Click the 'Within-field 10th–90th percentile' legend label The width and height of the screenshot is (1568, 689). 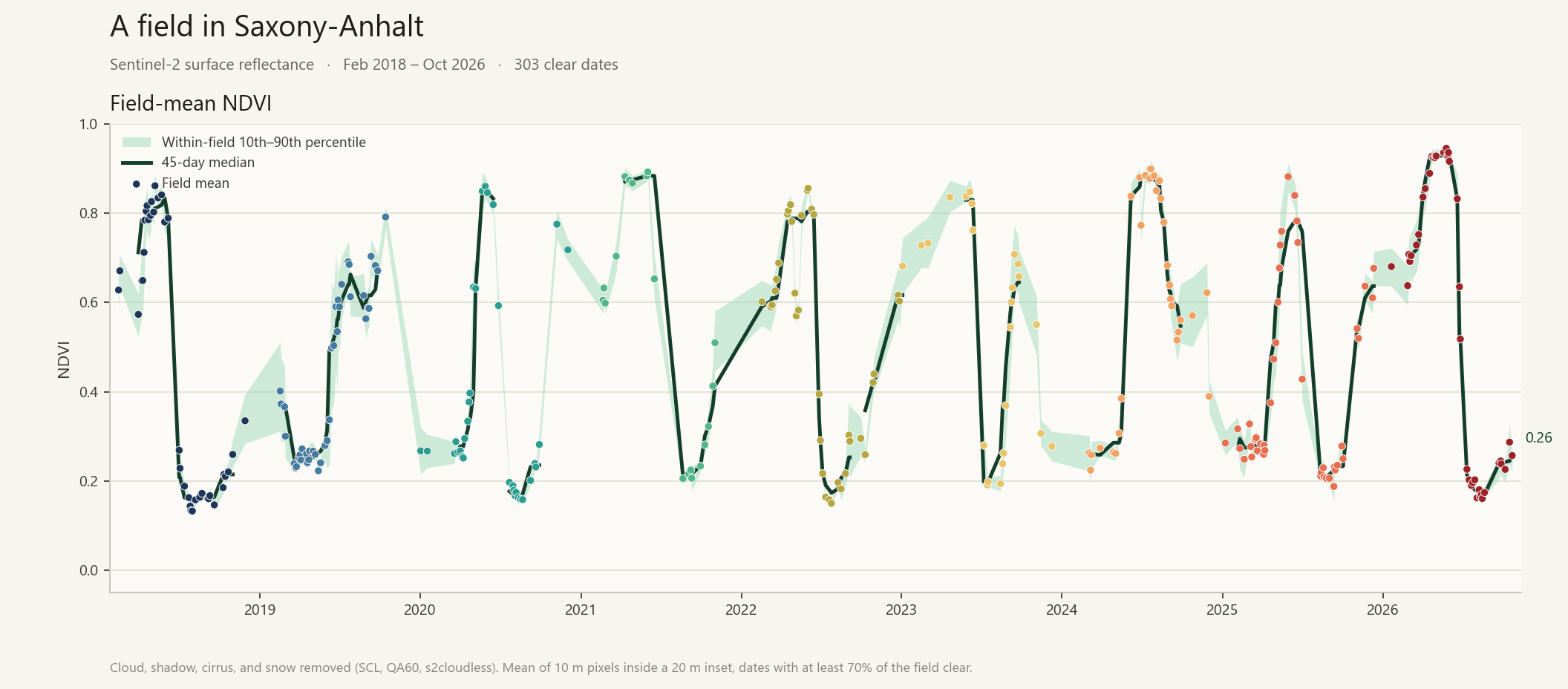(x=264, y=142)
